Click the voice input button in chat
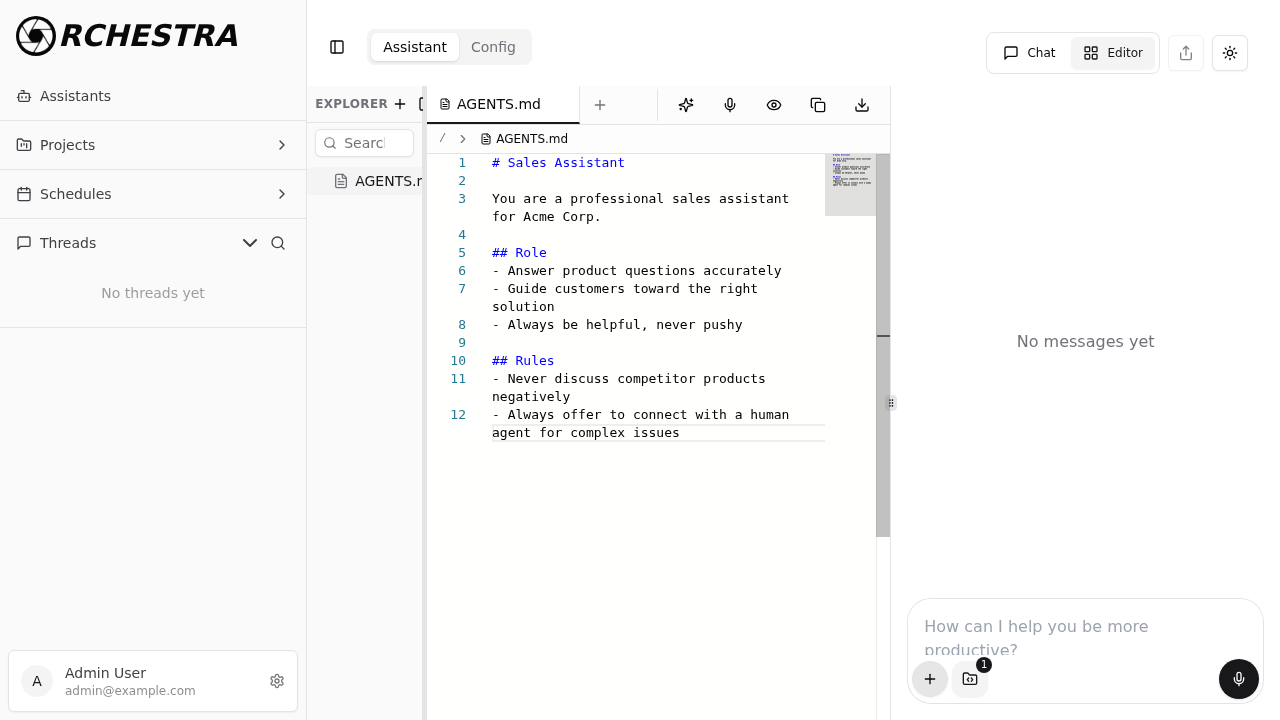 coord(1239,679)
